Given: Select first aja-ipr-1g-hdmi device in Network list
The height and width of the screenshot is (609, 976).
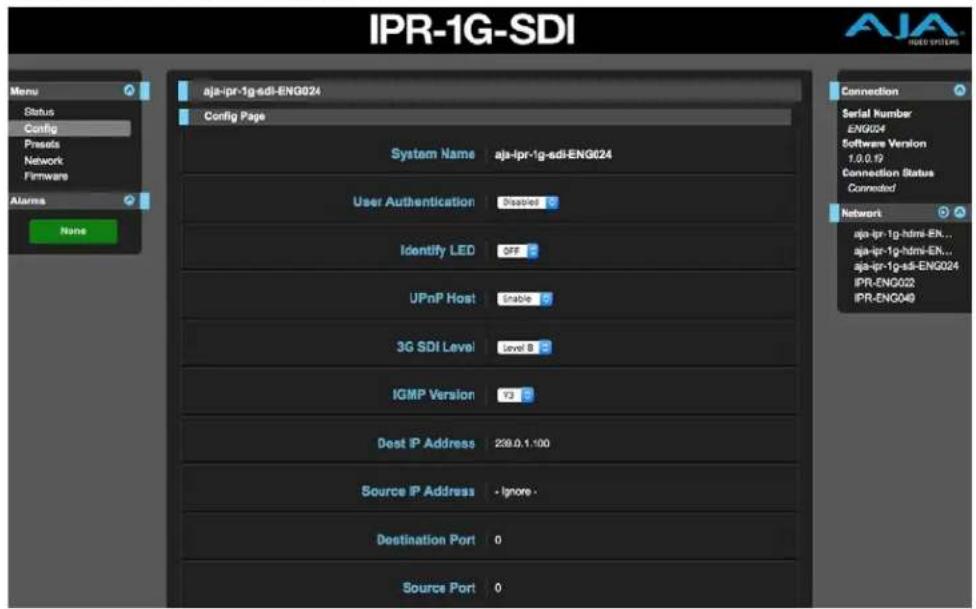Looking at the screenshot, I should (903, 234).
